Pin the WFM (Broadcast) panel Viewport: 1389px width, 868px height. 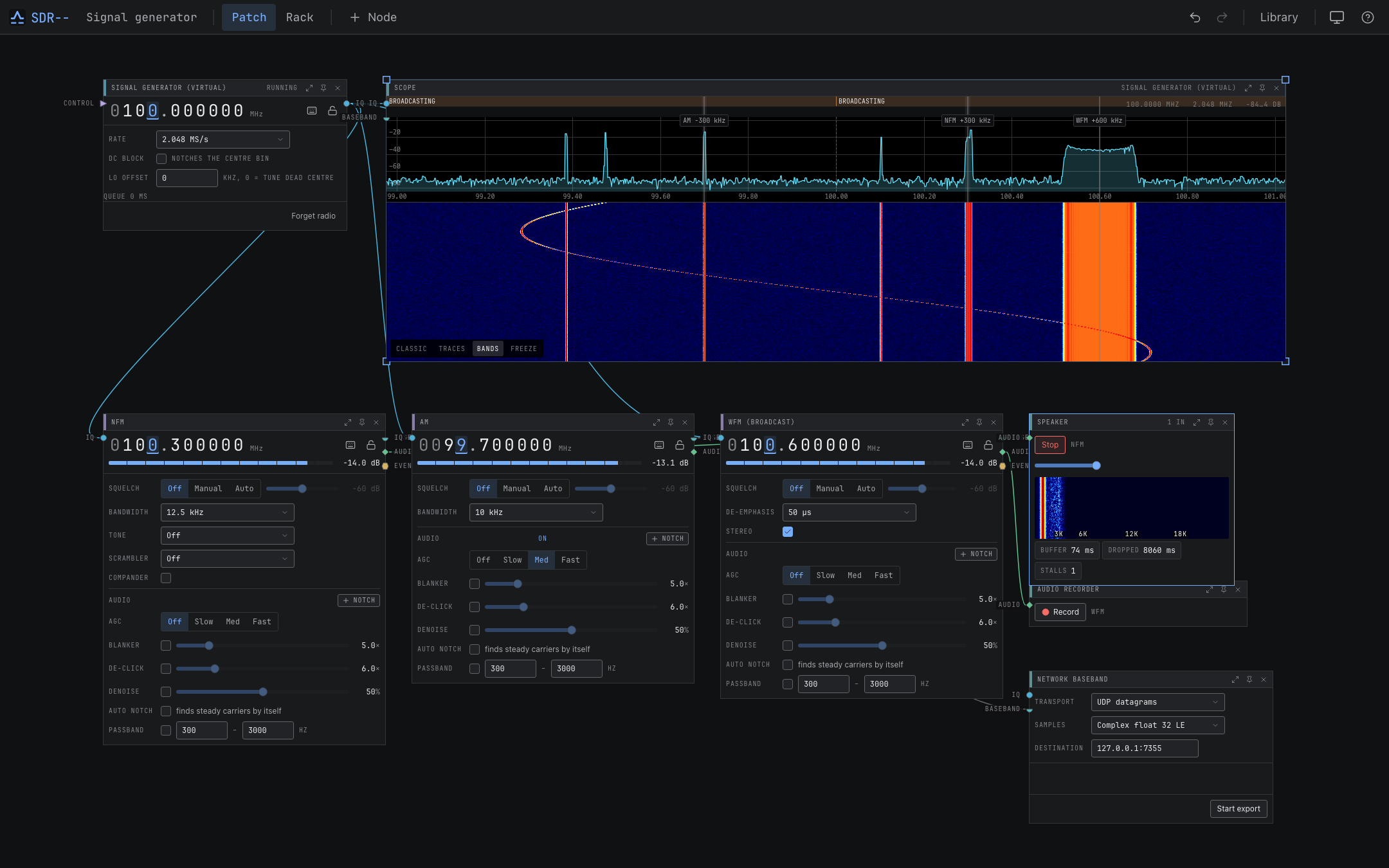979,422
